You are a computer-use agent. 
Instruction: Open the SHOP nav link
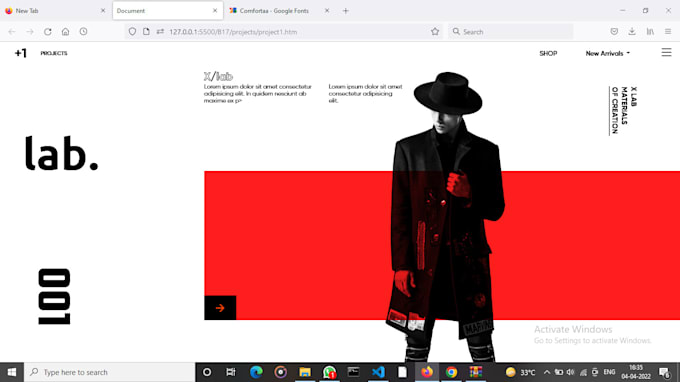(x=548, y=53)
